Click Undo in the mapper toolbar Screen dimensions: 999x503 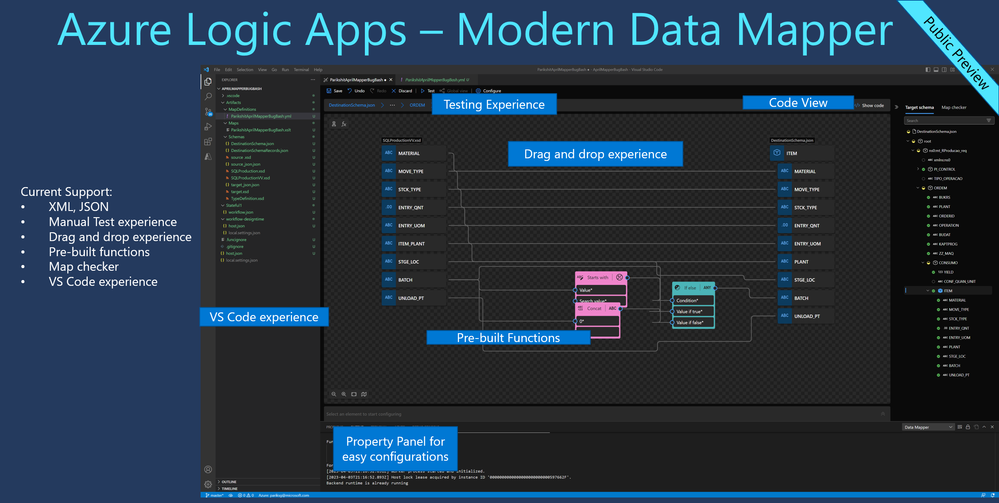coord(356,91)
